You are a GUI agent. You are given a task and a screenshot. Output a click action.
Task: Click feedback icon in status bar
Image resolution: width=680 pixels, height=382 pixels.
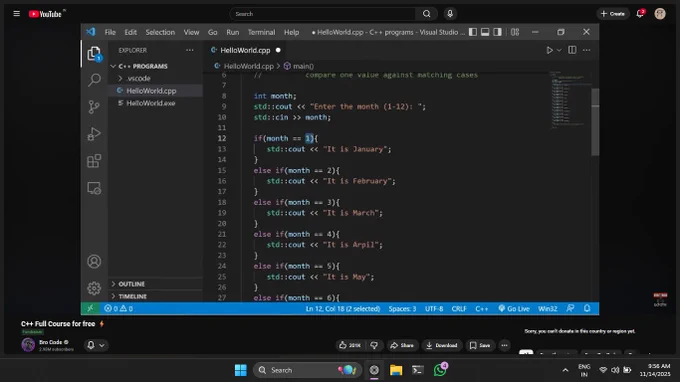coord(570,308)
